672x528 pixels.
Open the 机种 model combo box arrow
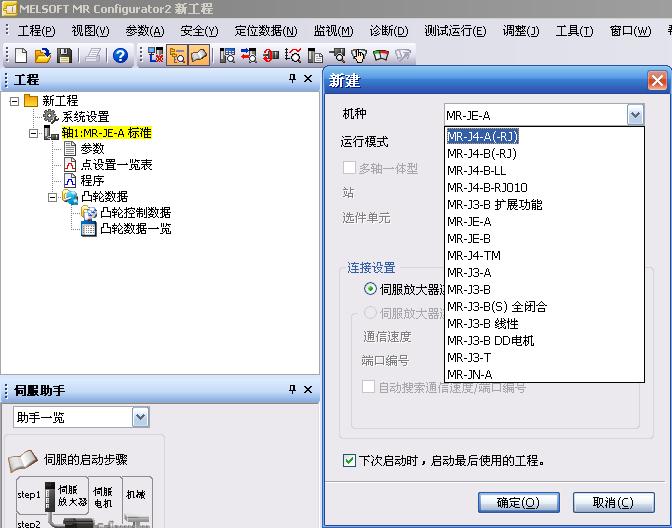point(635,115)
